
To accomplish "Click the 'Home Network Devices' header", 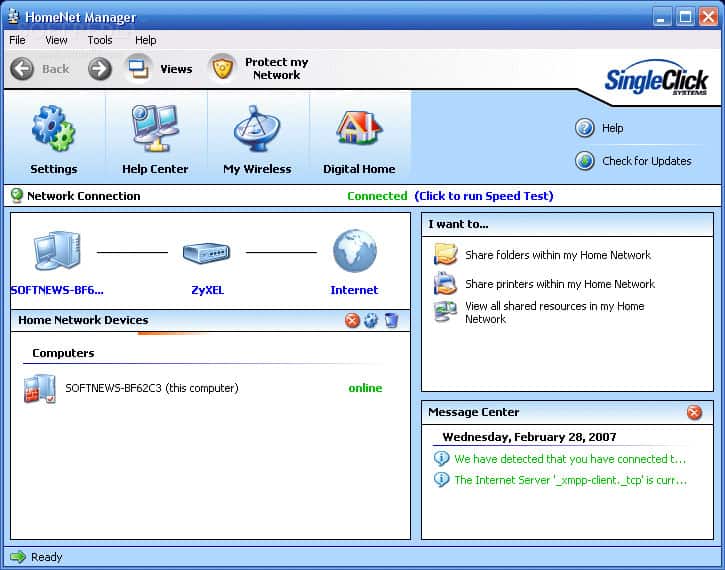I will (83, 320).
